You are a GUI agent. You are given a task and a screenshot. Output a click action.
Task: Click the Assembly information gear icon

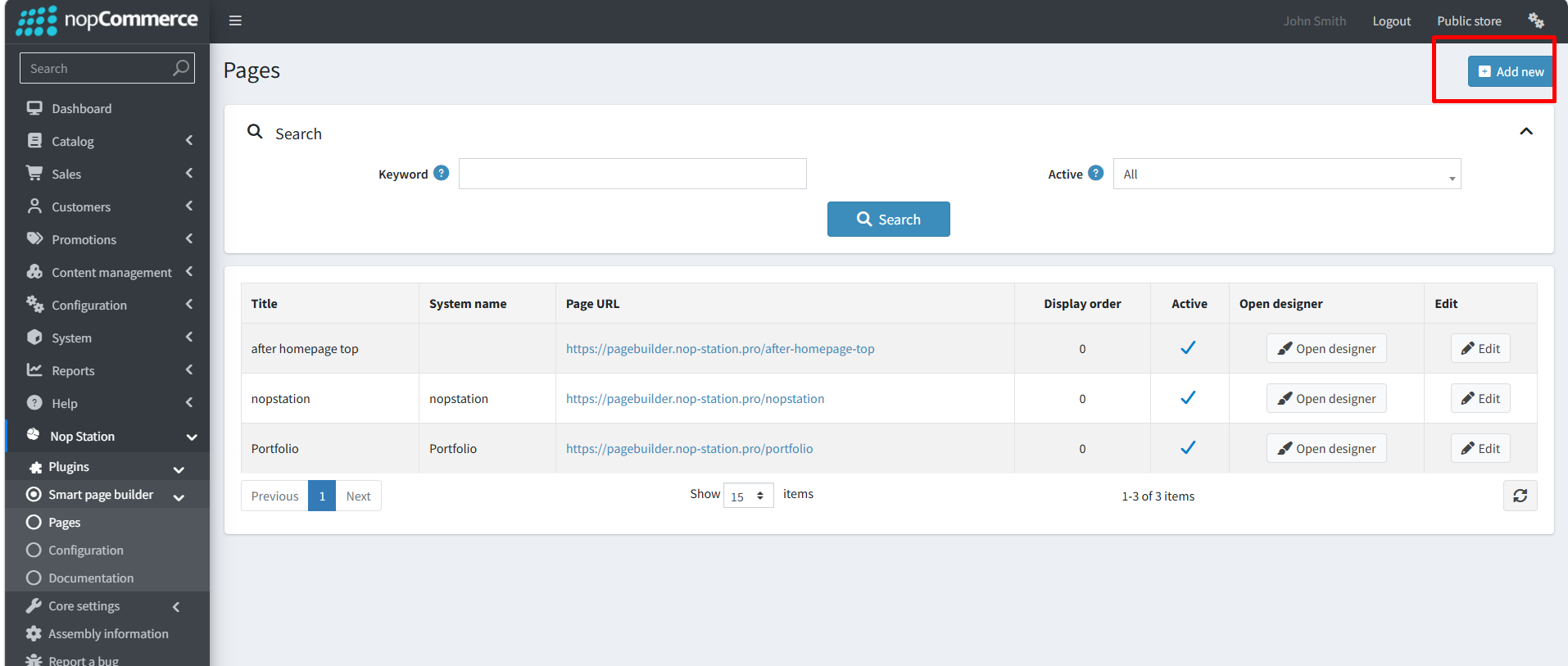coord(34,633)
